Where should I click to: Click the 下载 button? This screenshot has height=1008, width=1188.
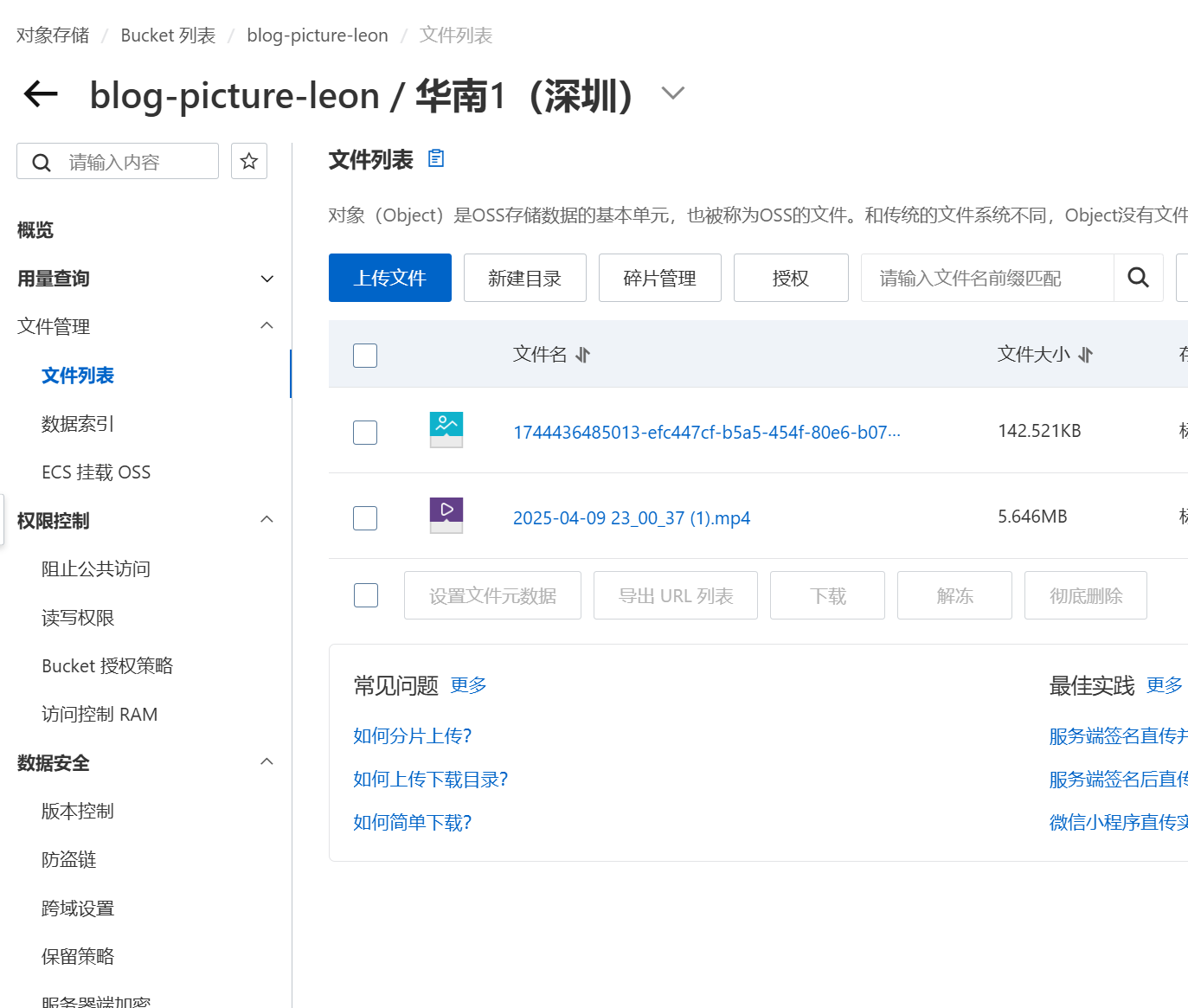827,595
